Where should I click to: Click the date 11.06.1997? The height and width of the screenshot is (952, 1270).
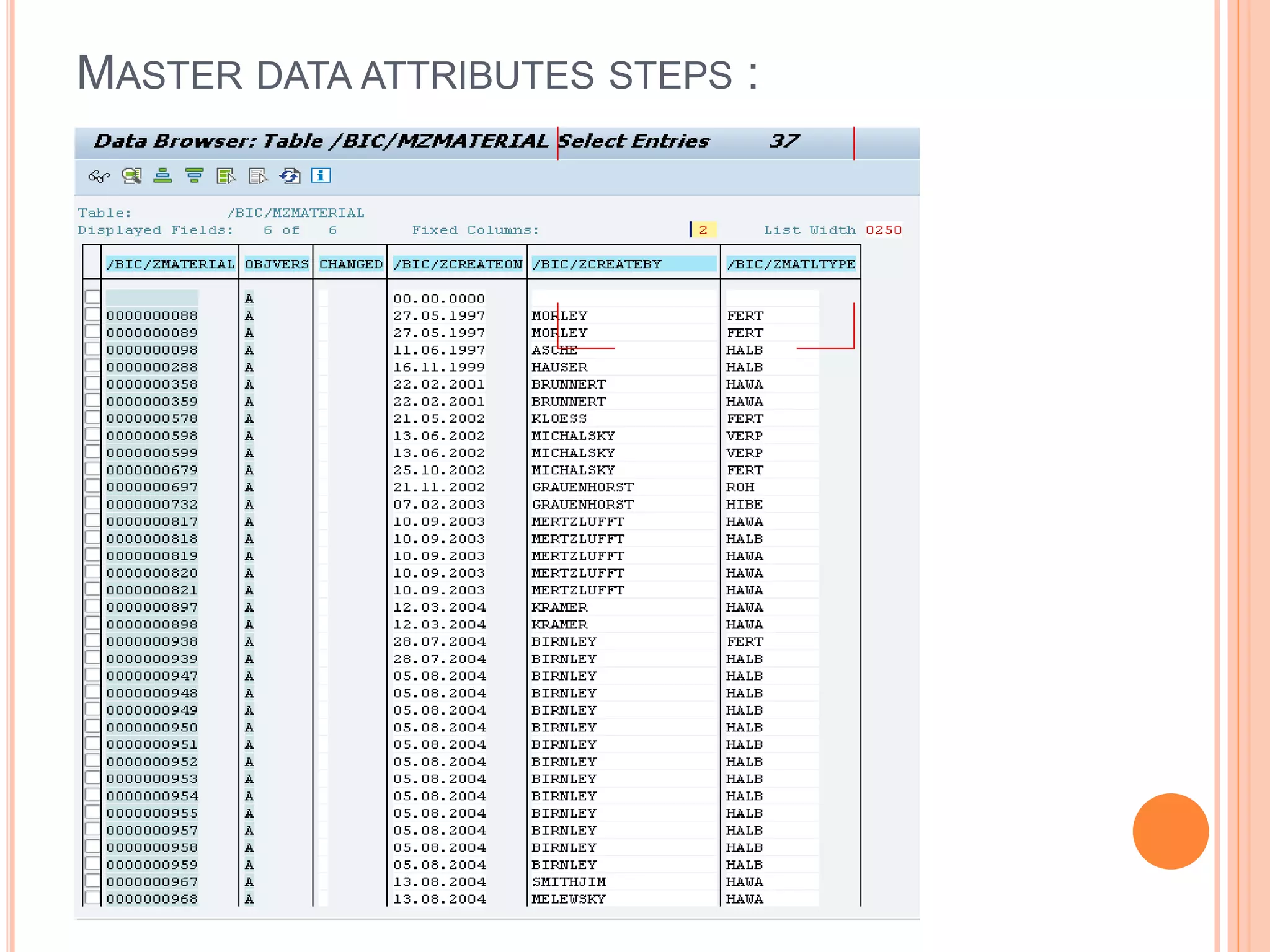[439, 350]
